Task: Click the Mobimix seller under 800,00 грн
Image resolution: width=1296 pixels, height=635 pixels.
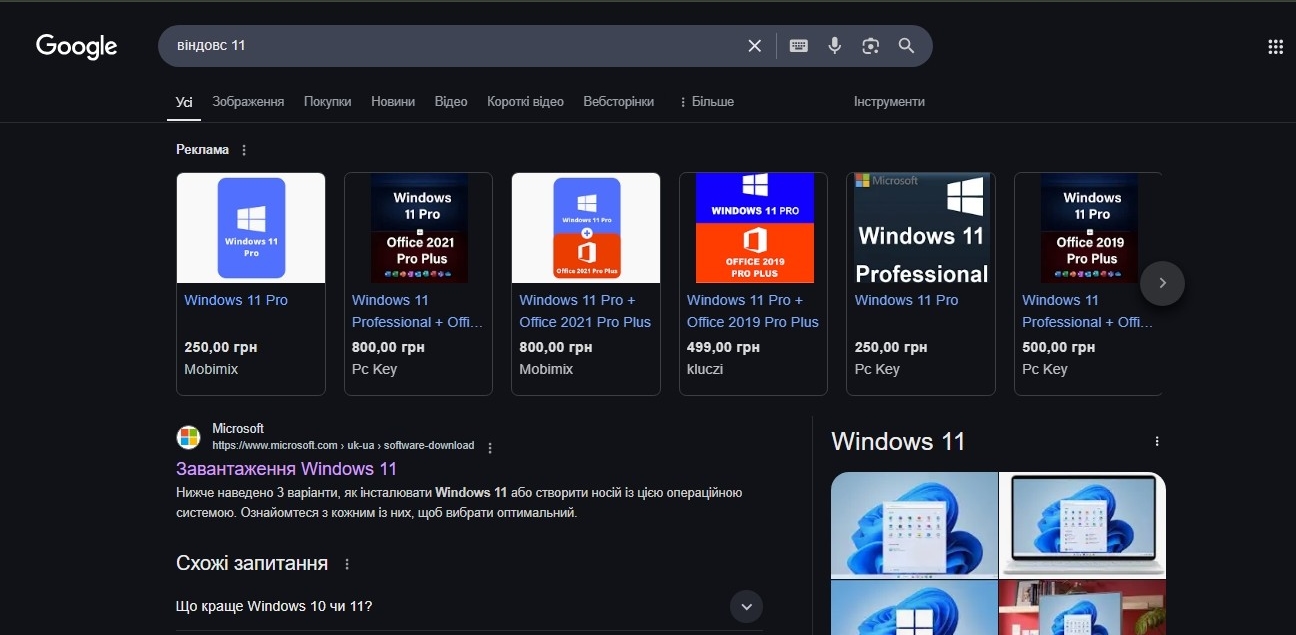Action: (x=546, y=369)
